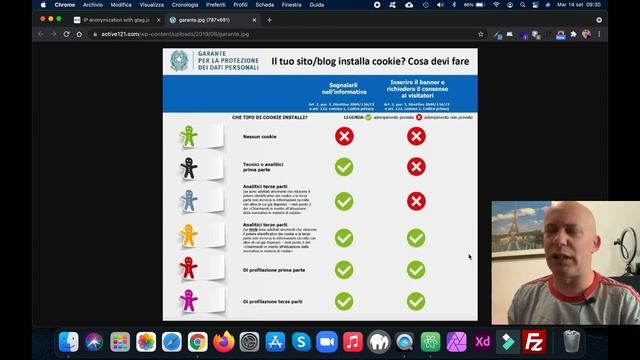Click the address bar URL active121.com
This screenshot has height=360, width=640.
(175, 34)
